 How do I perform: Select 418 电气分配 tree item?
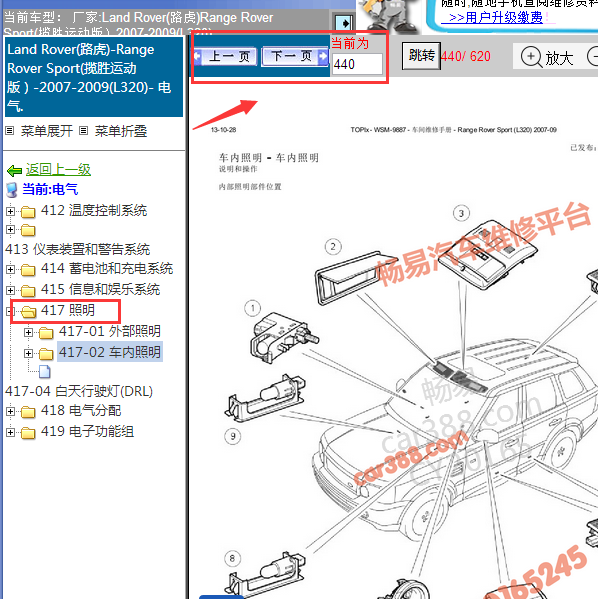click(x=81, y=411)
